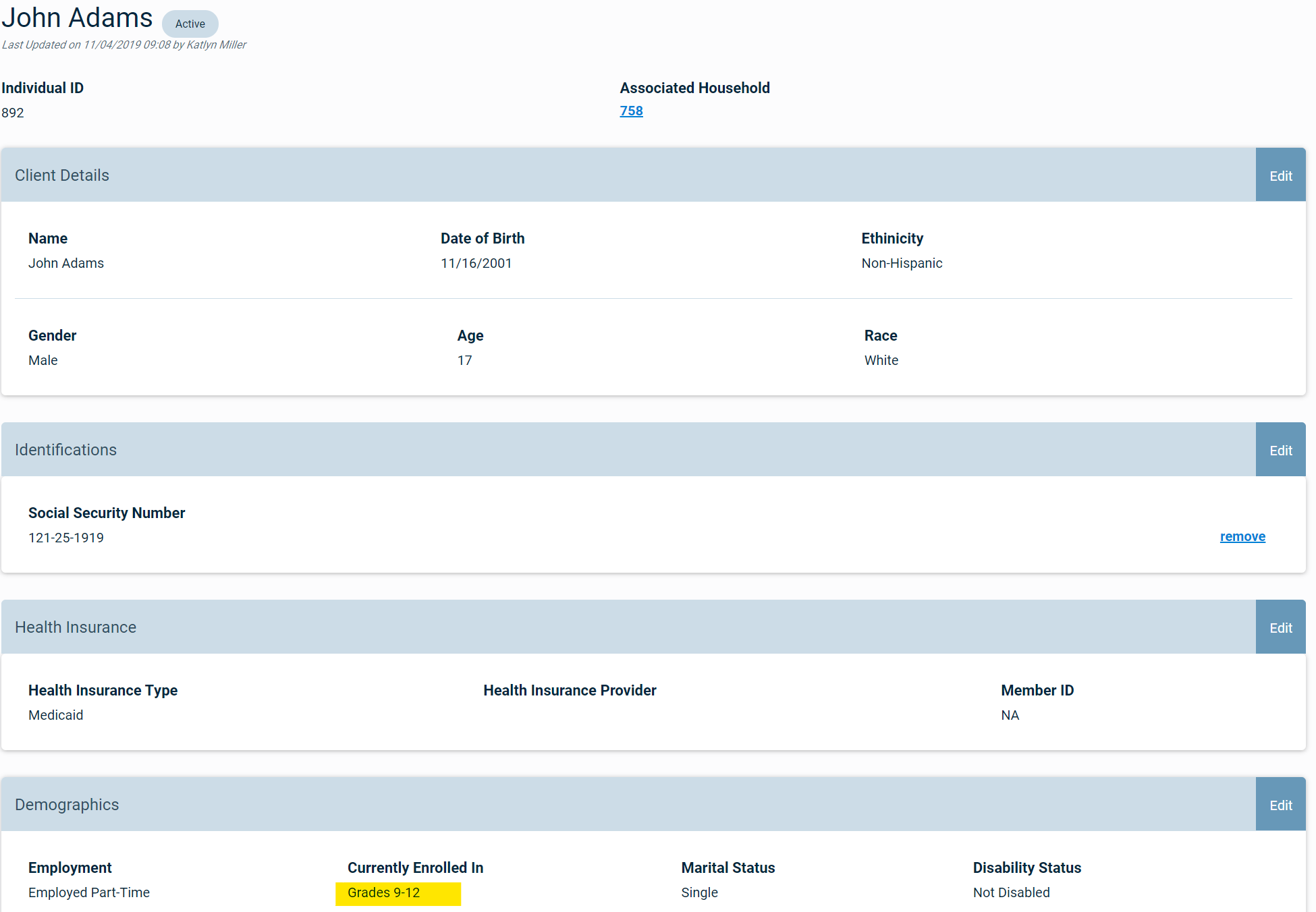
Task: Select the SSN 121-25-1919
Action: 66,538
